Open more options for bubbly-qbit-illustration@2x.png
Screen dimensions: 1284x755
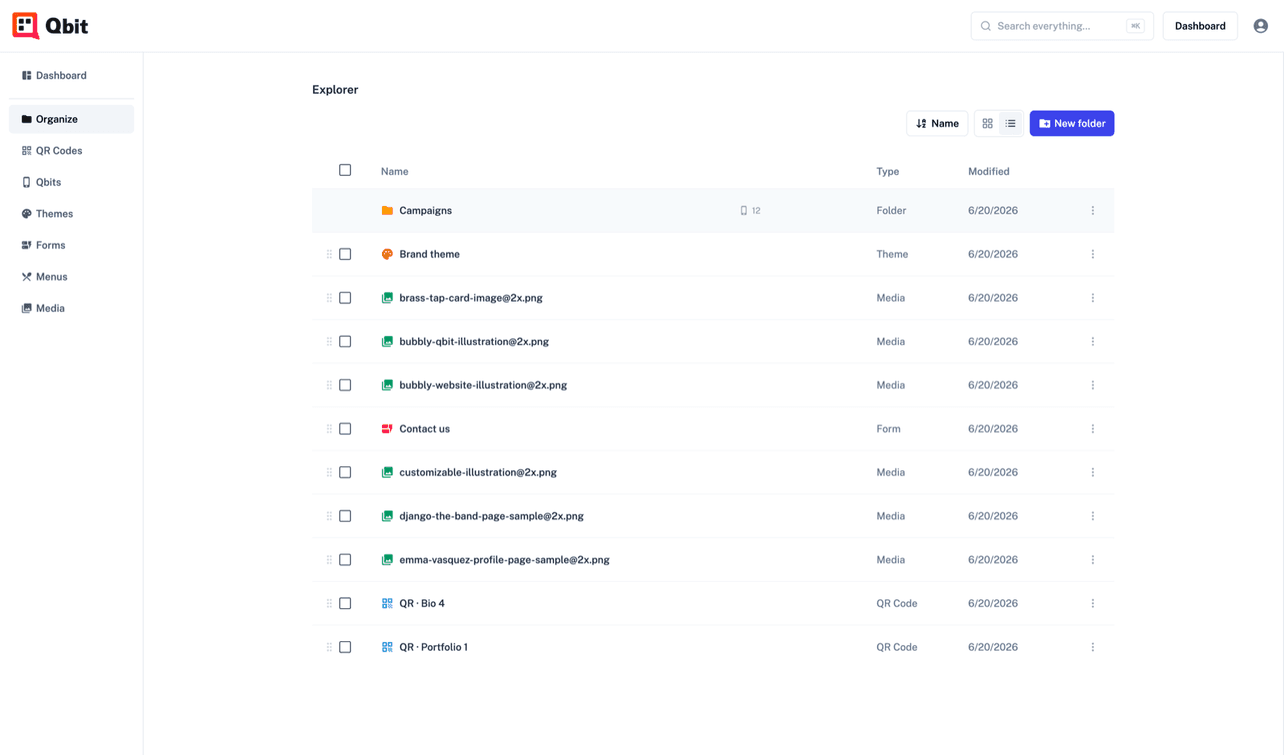tap(1093, 342)
